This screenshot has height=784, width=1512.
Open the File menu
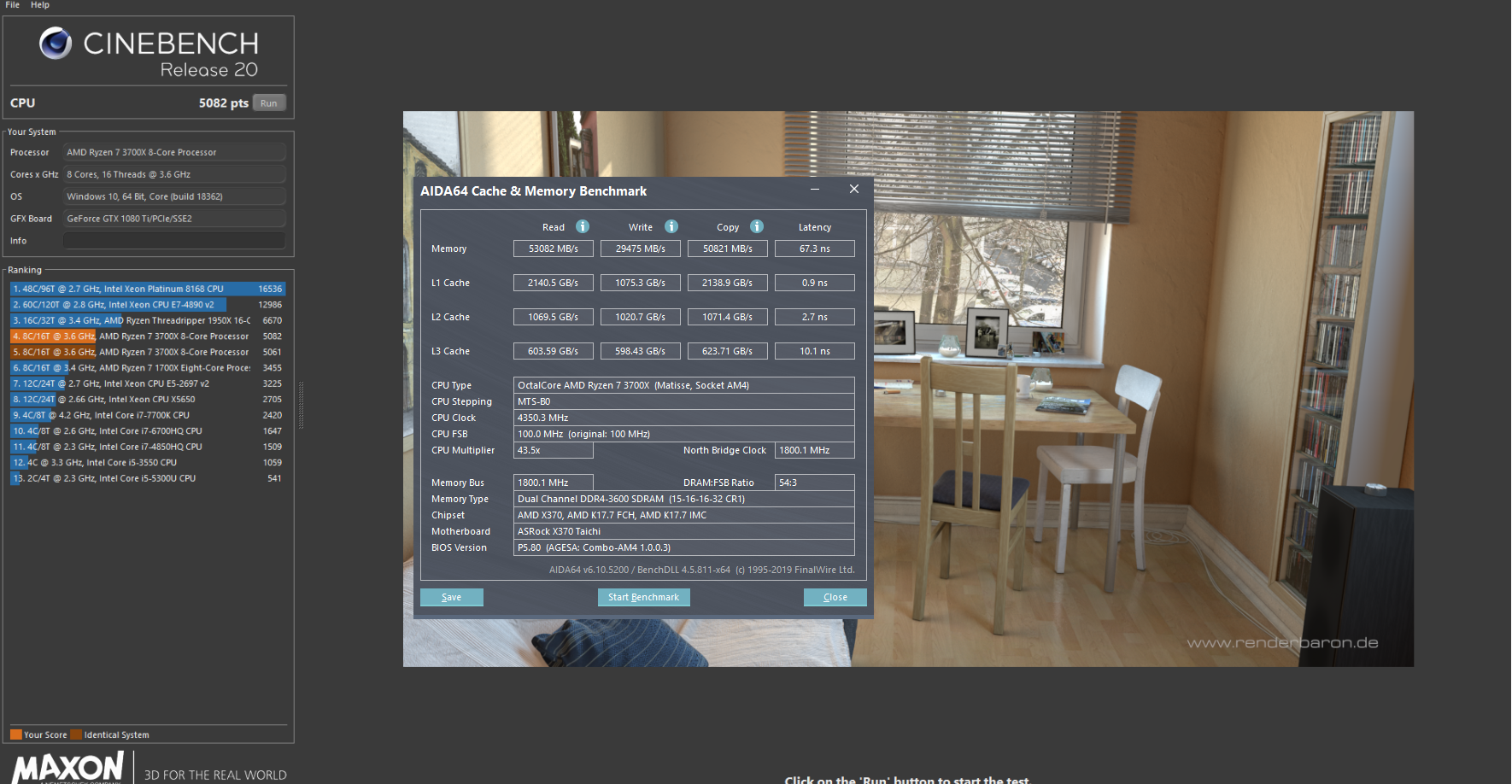coord(12,5)
